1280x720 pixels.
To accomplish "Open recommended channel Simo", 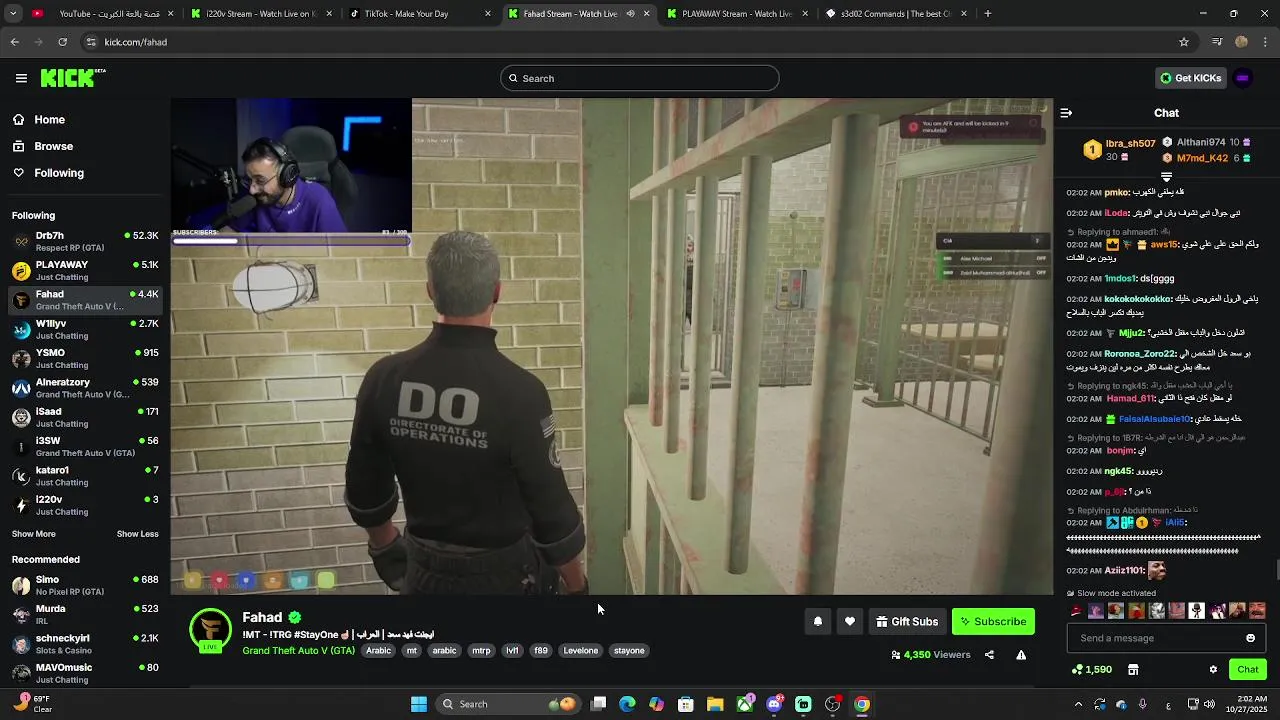I will point(85,585).
